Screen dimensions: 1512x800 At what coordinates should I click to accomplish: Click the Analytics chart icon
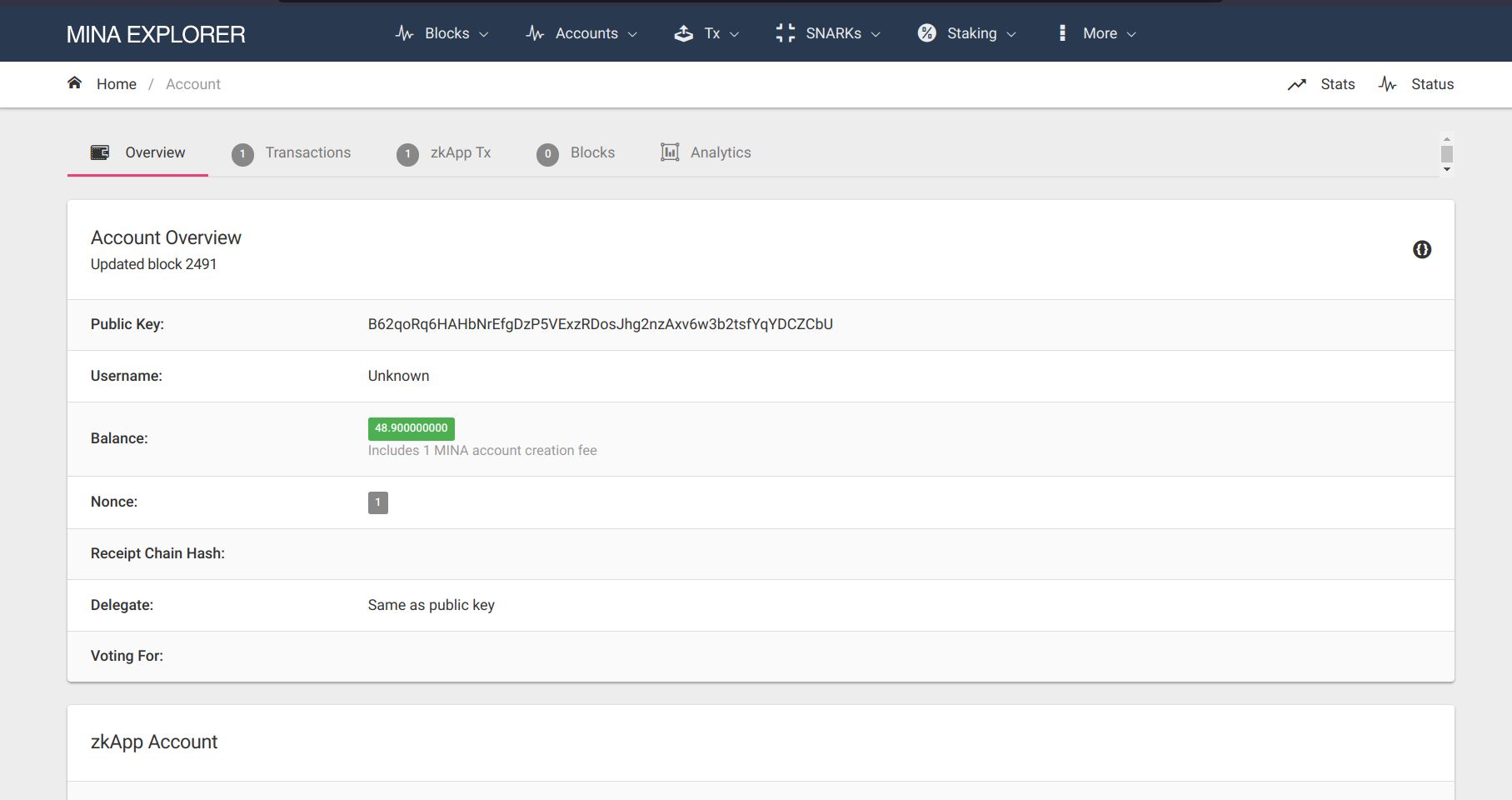tap(670, 152)
